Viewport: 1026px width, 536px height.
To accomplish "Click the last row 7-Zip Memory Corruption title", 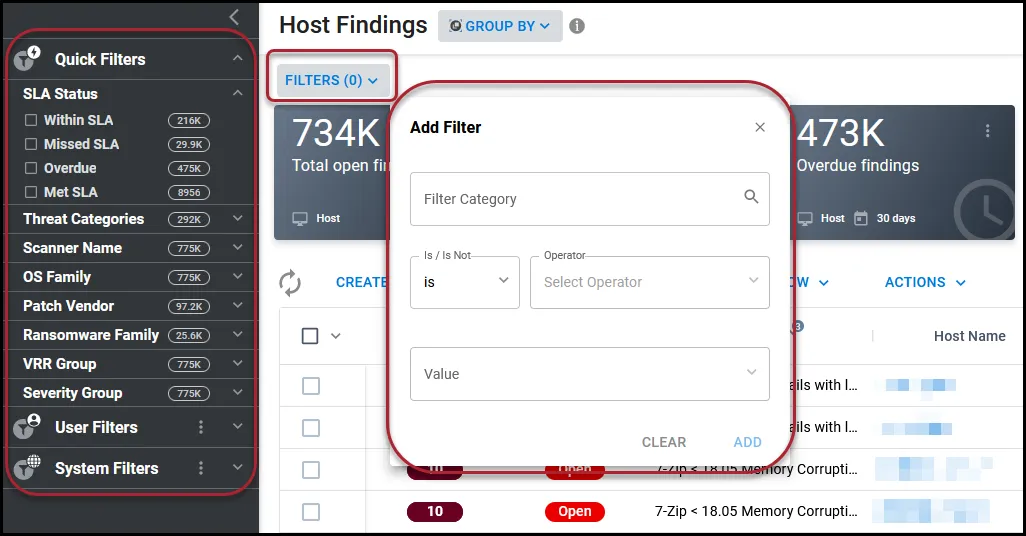I will (x=756, y=511).
